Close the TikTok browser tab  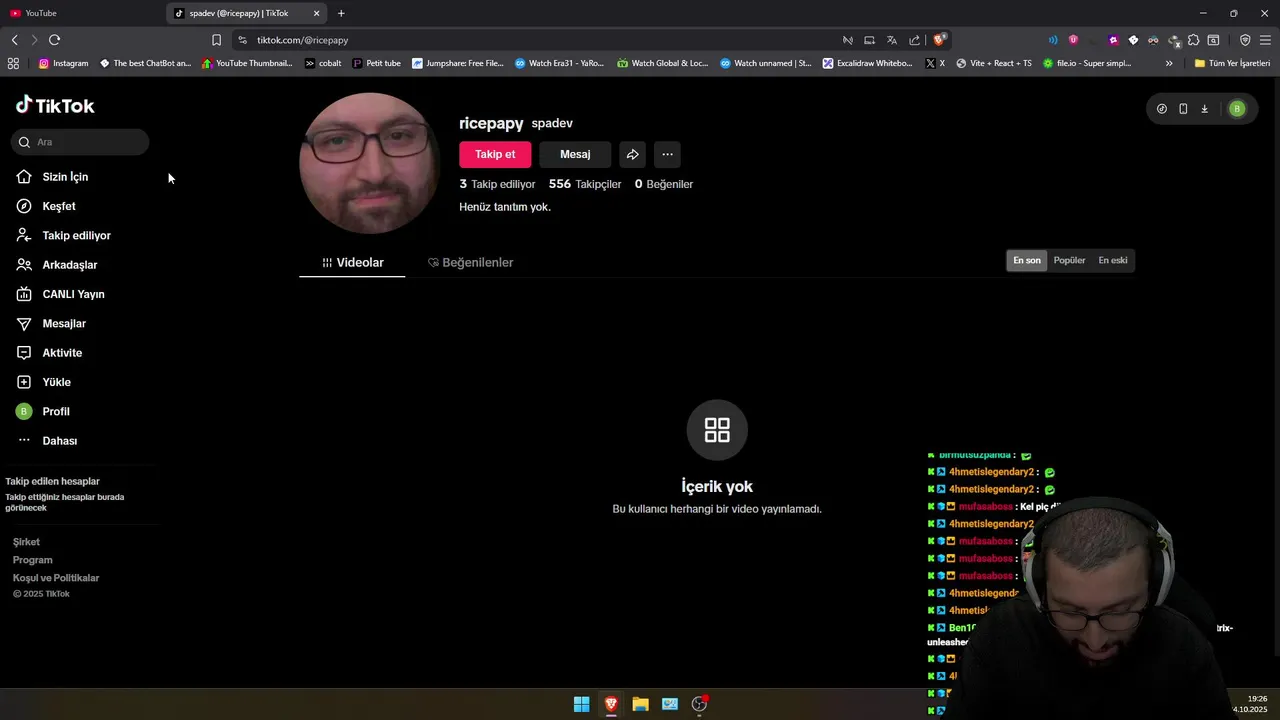(x=316, y=13)
